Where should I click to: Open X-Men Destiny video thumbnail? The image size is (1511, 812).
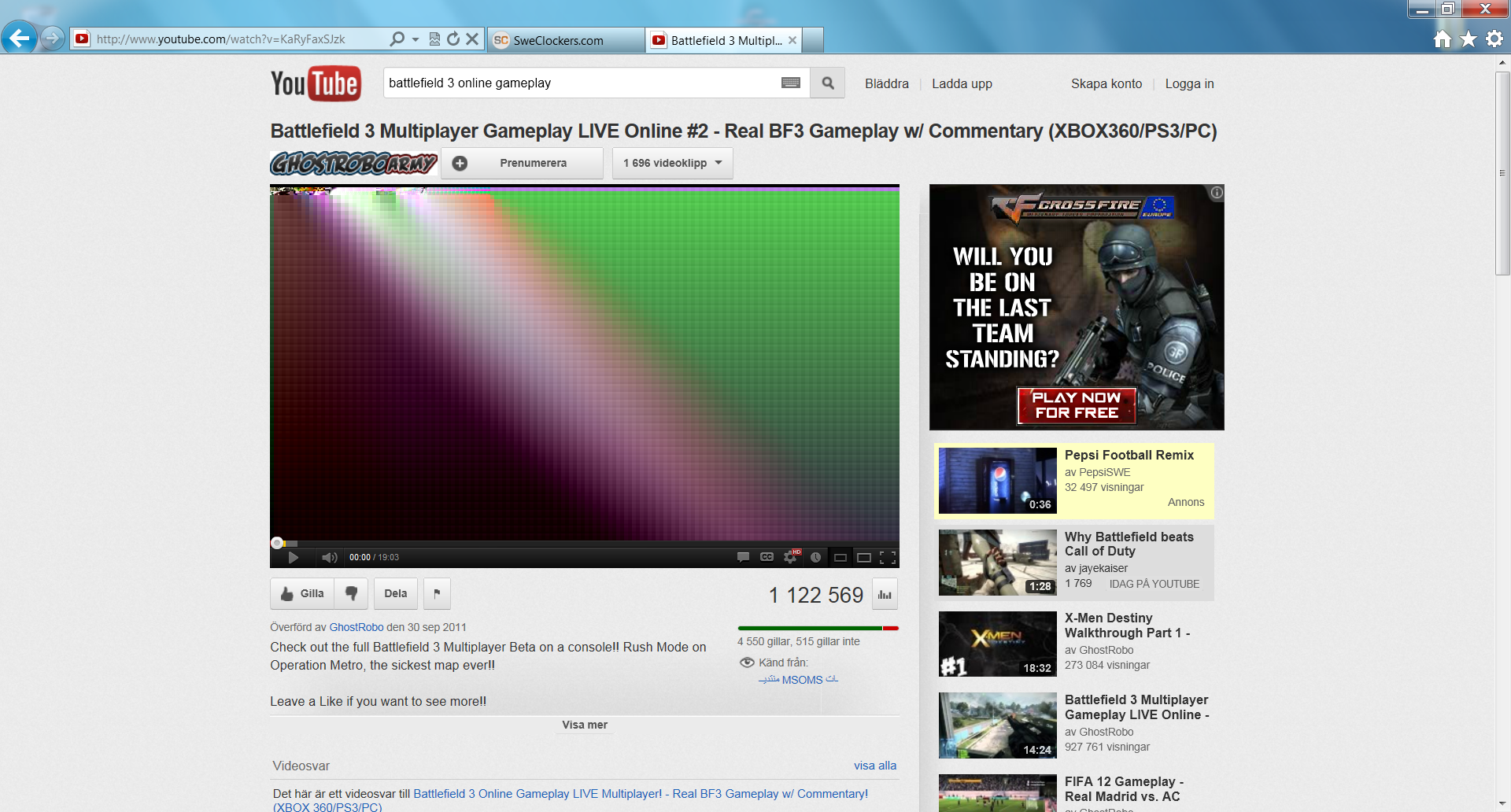[998, 644]
